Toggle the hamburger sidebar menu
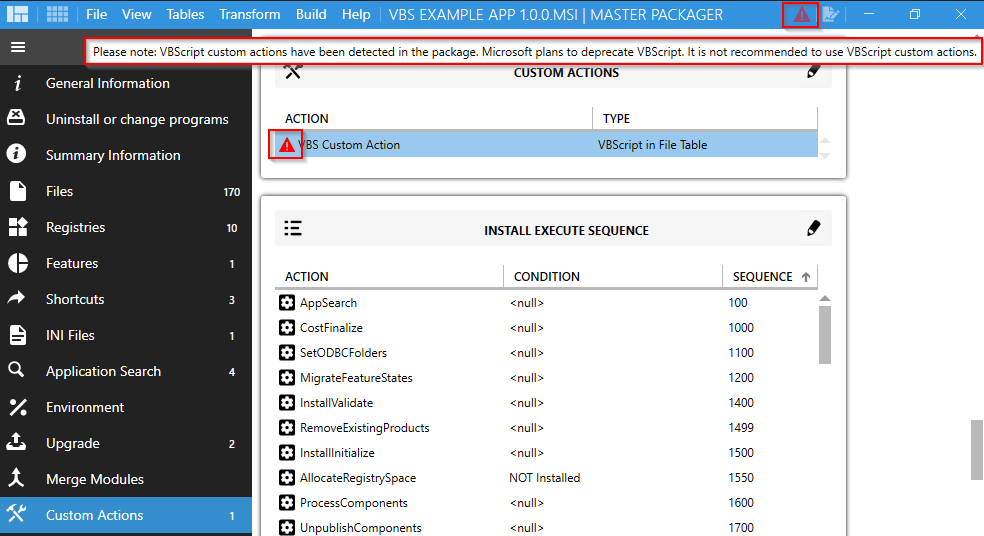This screenshot has width=984, height=536. pyautogui.click(x=18, y=47)
